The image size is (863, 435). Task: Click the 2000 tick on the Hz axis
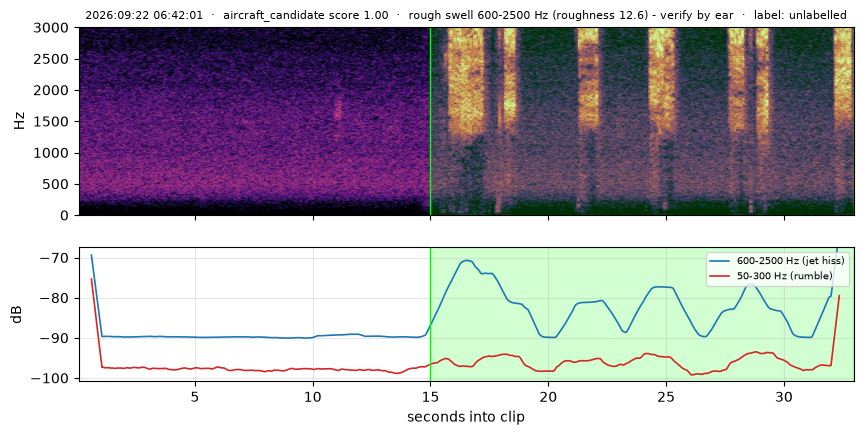point(53,90)
